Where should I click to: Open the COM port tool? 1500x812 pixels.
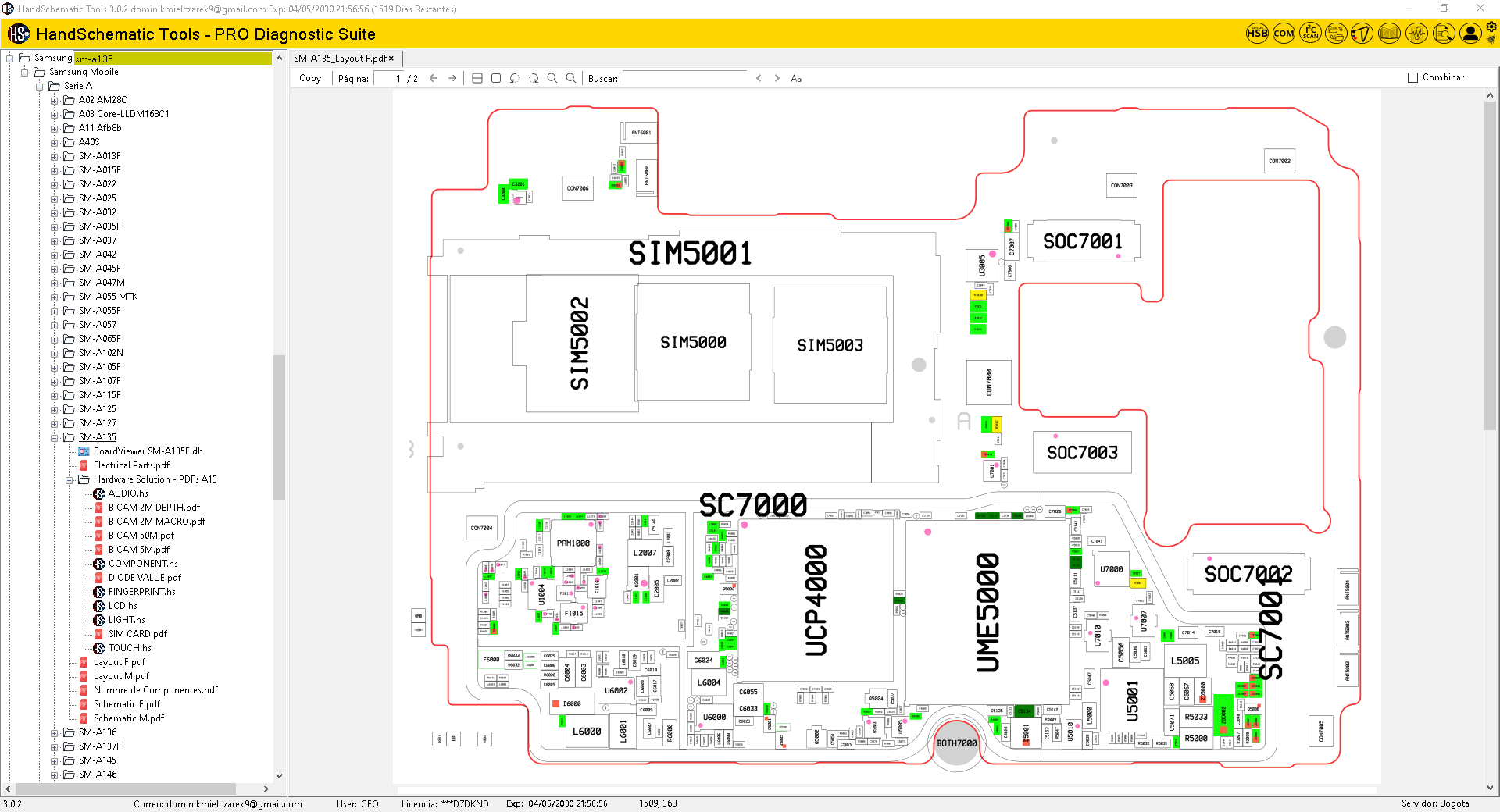point(1284,34)
